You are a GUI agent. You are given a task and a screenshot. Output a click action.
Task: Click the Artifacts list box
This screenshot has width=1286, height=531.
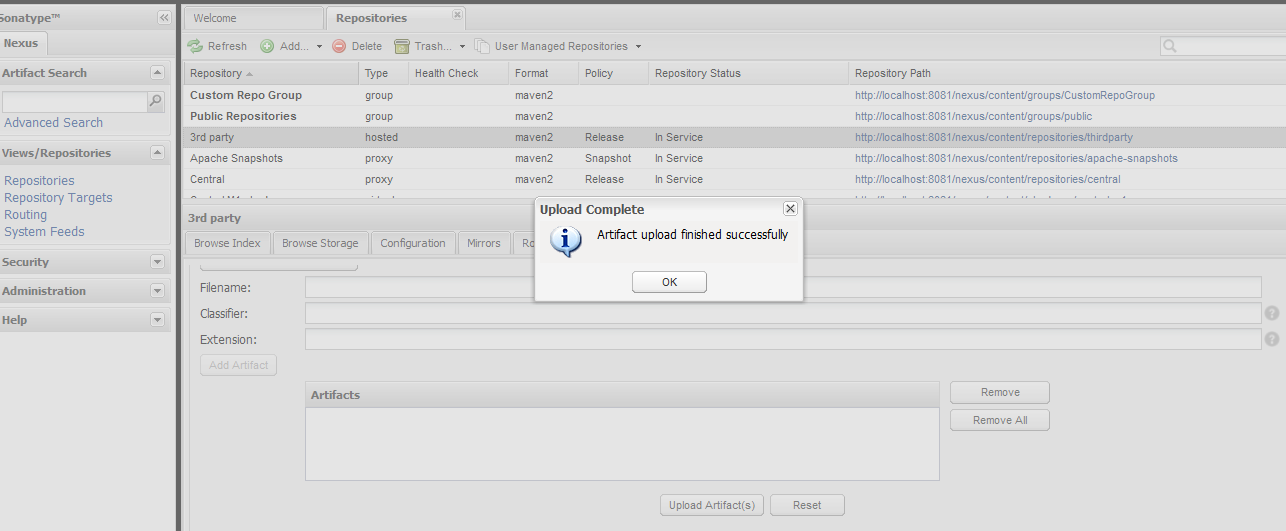[622, 443]
